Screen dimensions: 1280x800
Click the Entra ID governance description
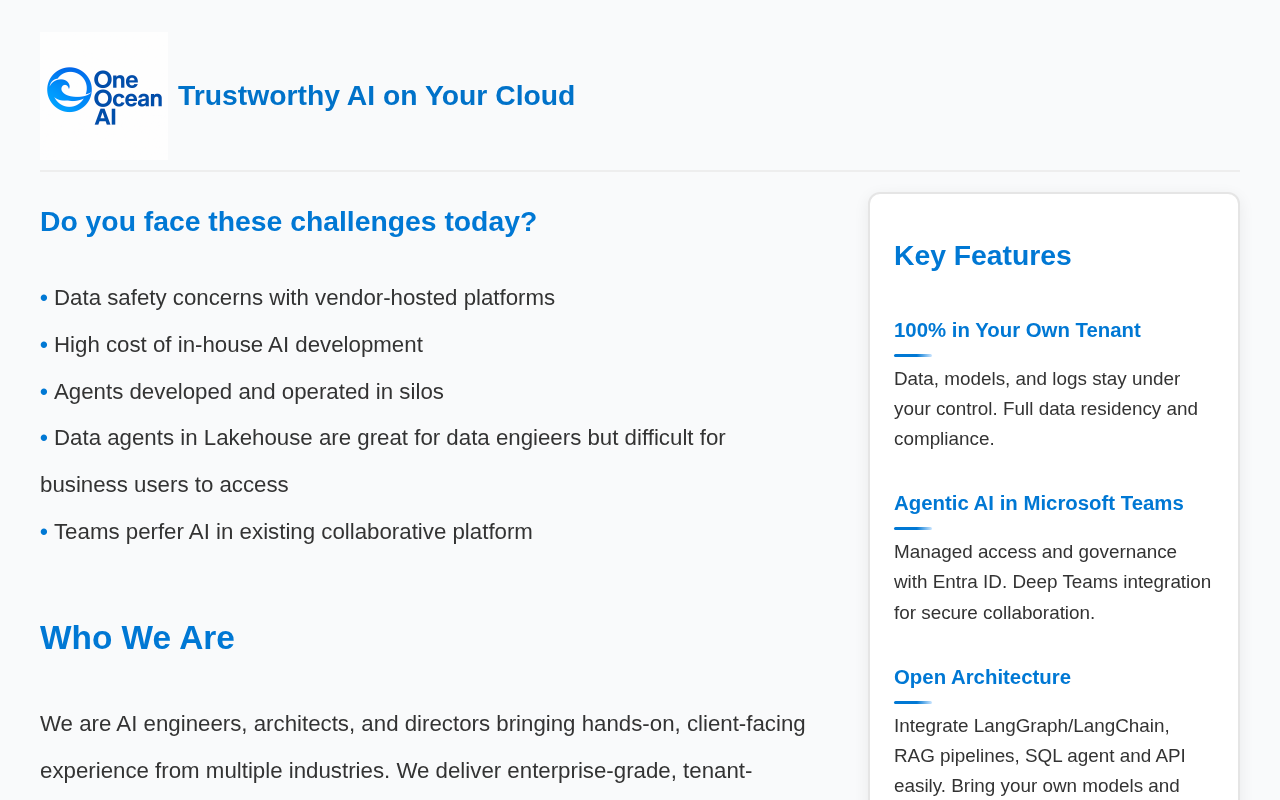[x=1052, y=582]
